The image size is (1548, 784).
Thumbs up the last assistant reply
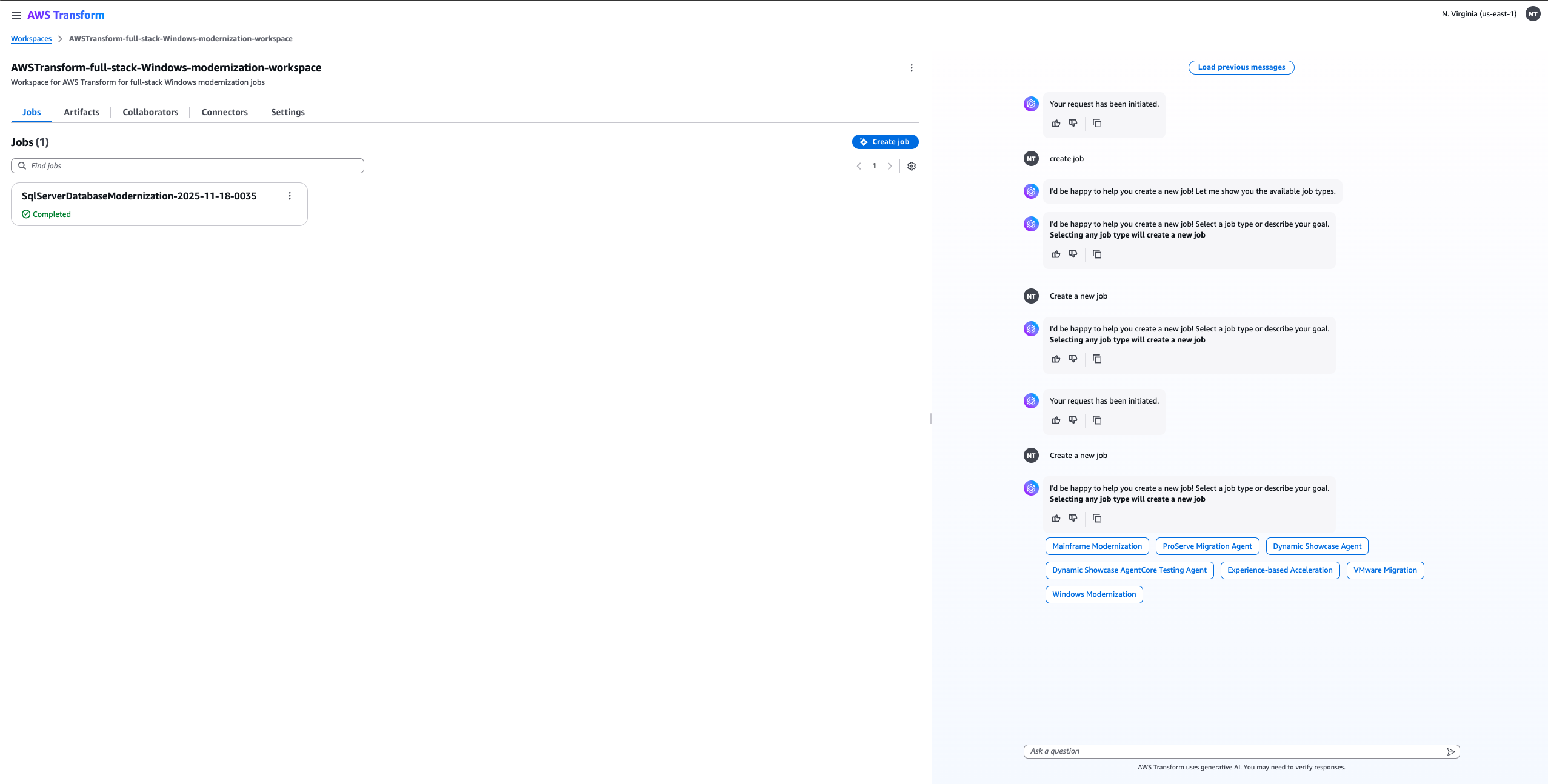[x=1056, y=519]
